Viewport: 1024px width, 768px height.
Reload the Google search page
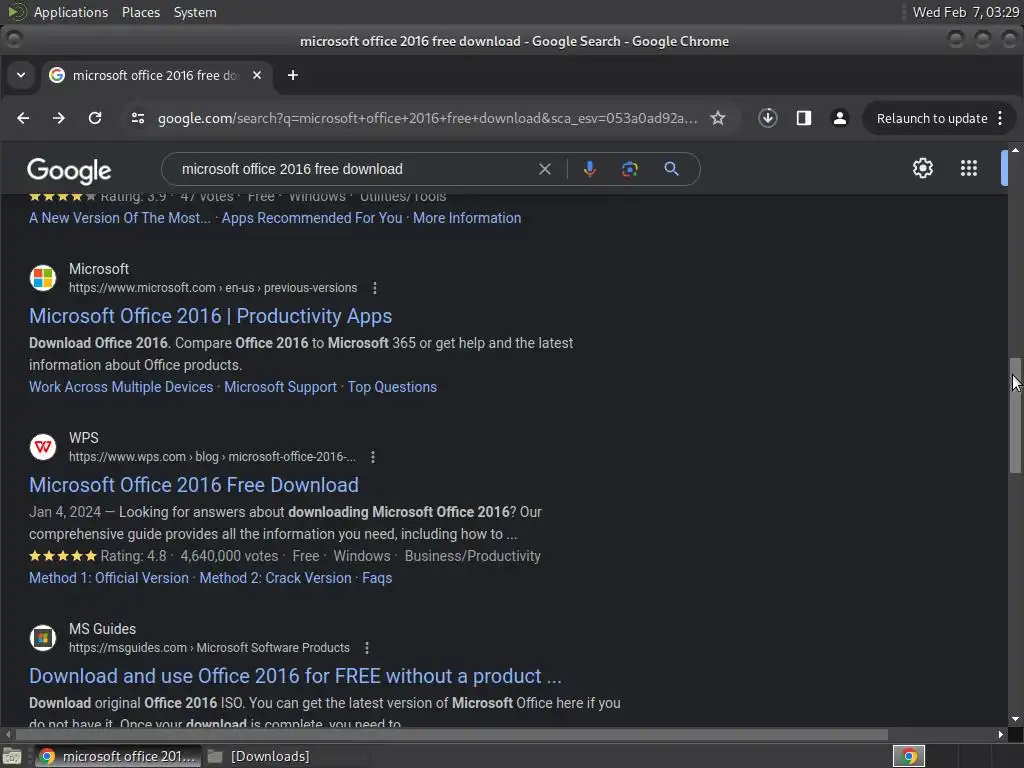(95, 118)
